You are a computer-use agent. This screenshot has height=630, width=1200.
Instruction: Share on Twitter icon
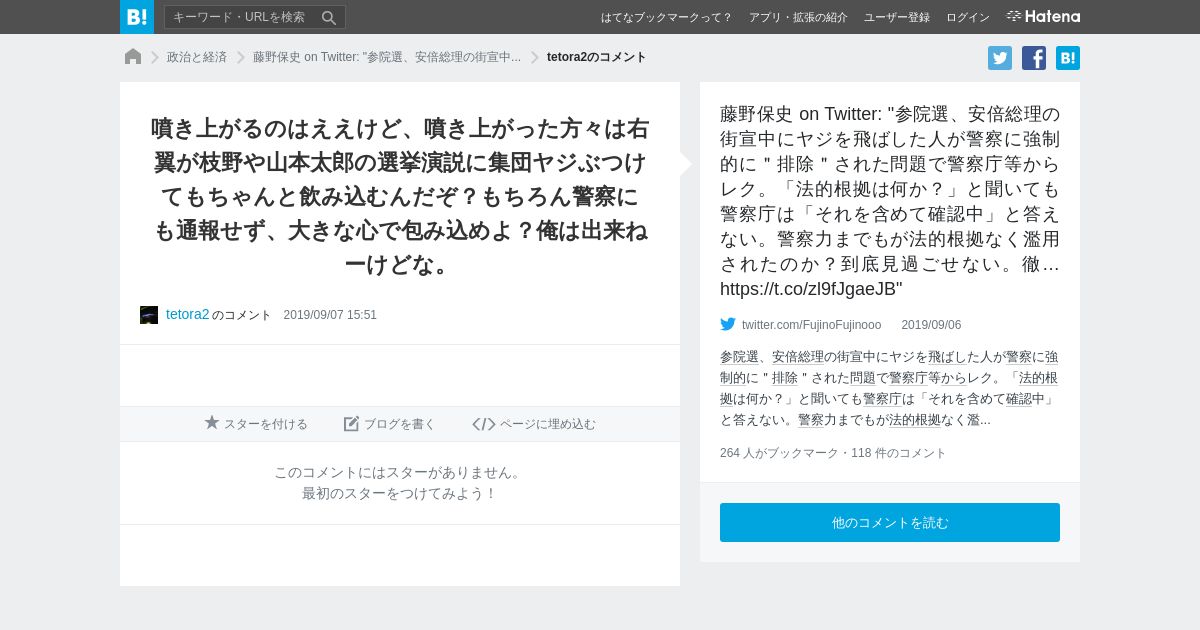coord(1000,58)
